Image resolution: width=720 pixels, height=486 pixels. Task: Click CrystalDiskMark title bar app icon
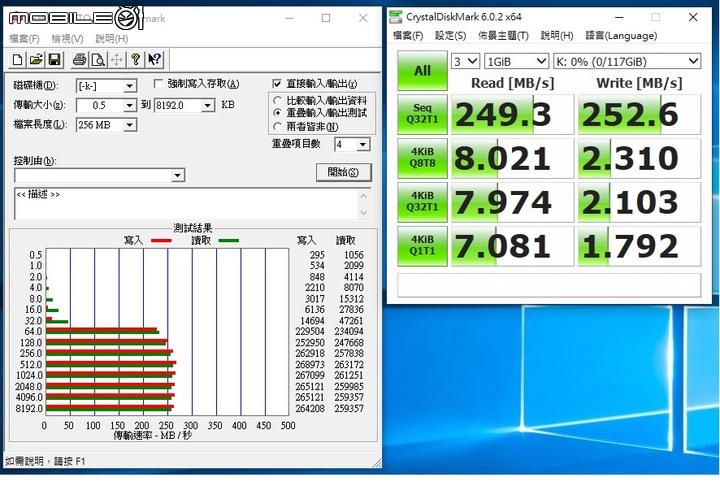pyautogui.click(x=395, y=17)
